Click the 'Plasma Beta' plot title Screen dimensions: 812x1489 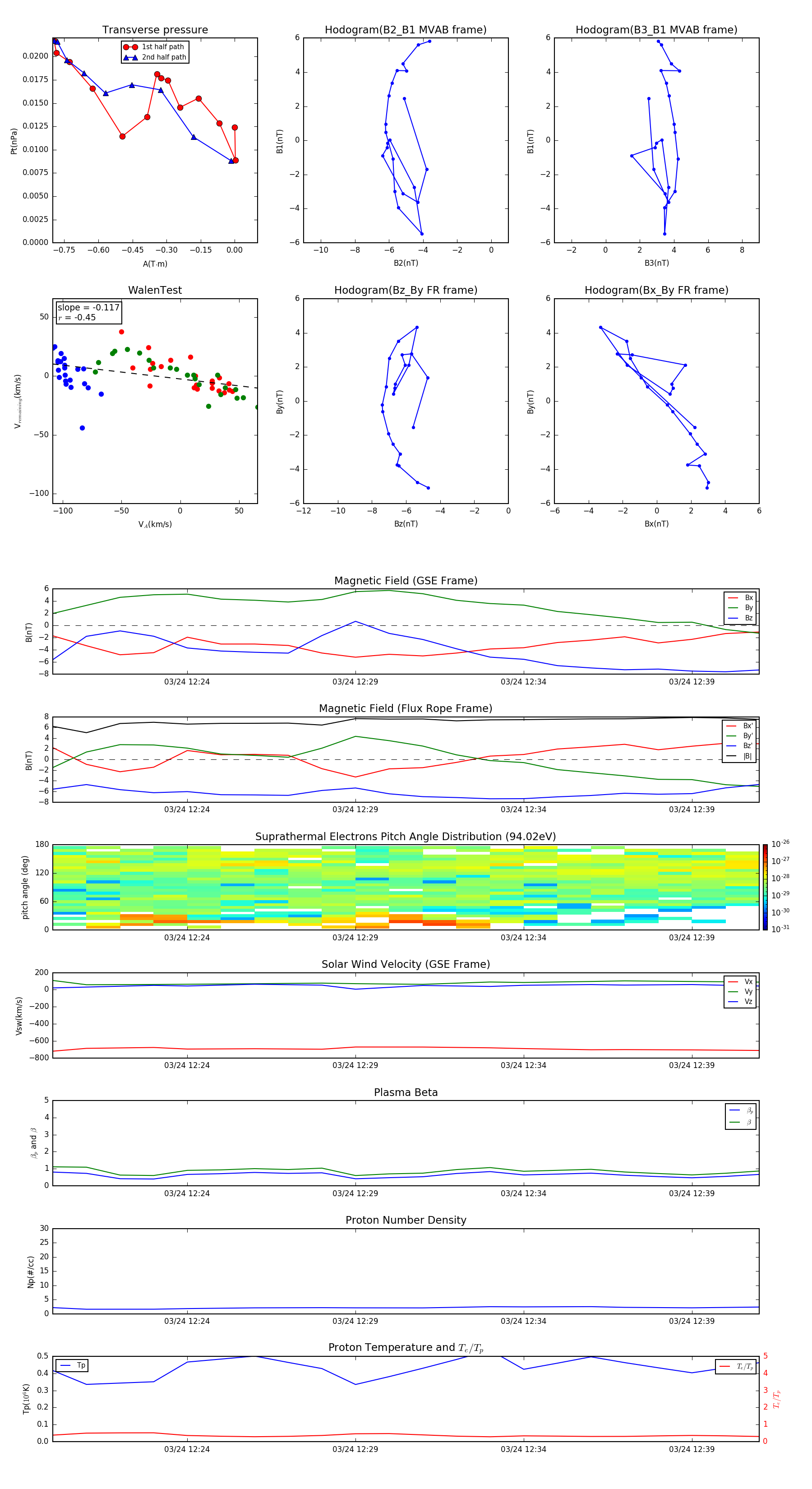point(406,1092)
